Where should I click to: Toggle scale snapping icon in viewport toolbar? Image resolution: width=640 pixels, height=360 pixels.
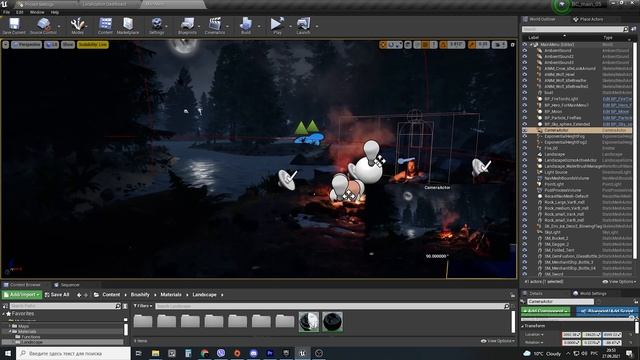(x=472, y=44)
